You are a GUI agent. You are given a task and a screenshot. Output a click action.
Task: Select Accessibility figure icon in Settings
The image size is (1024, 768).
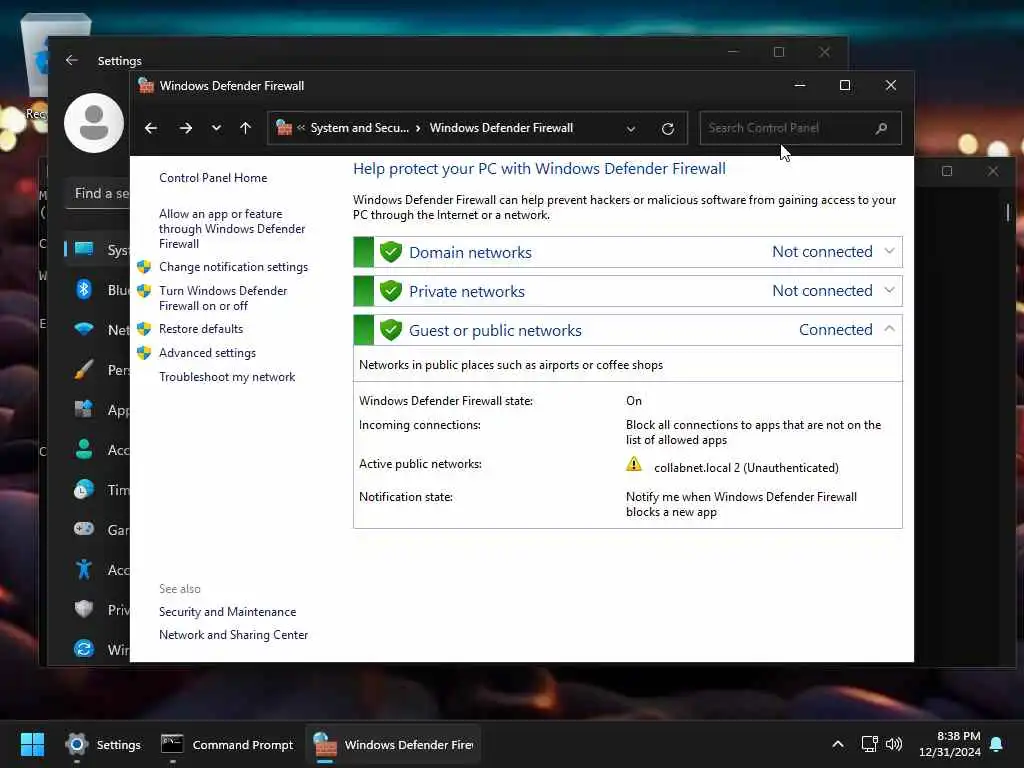(x=84, y=569)
